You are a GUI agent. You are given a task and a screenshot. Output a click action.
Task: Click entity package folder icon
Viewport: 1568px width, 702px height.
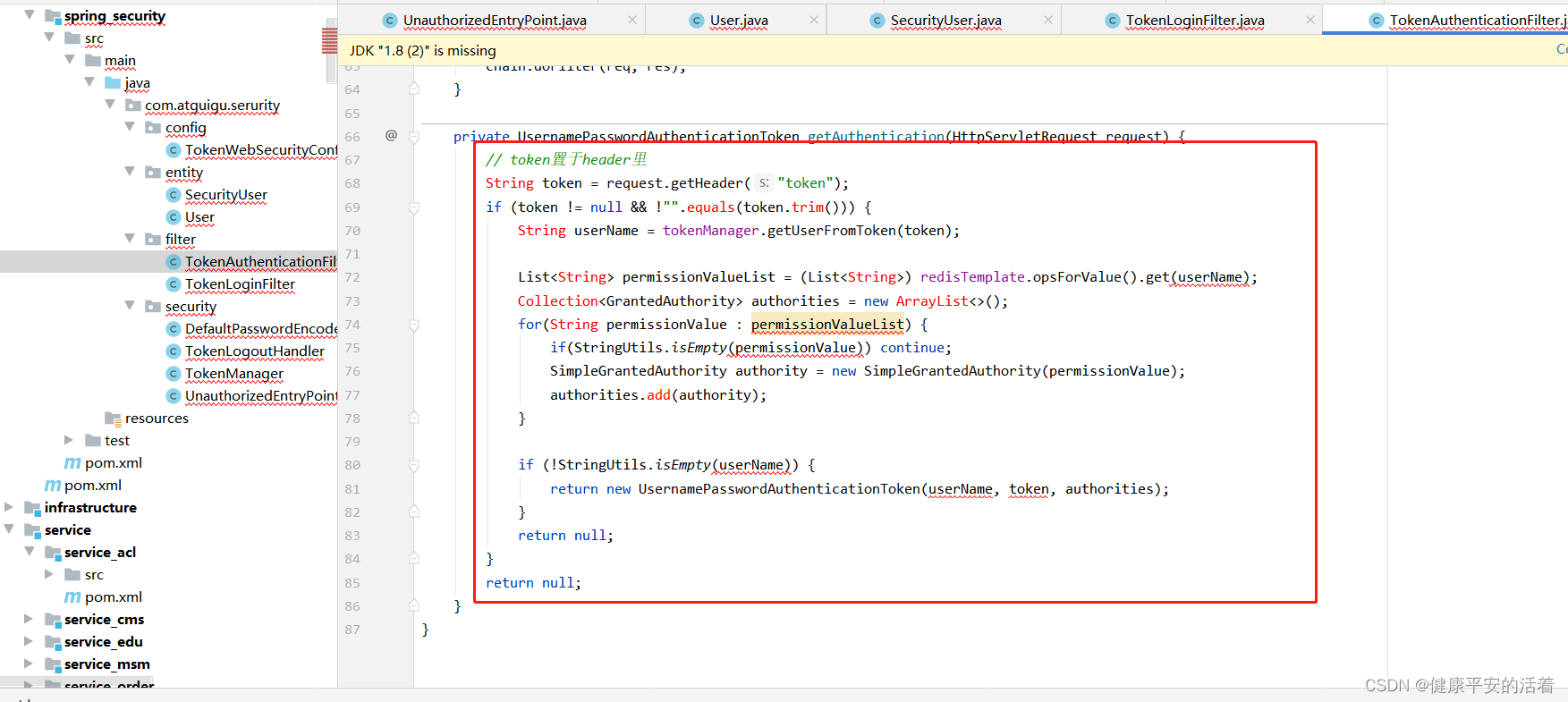(x=153, y=172)
